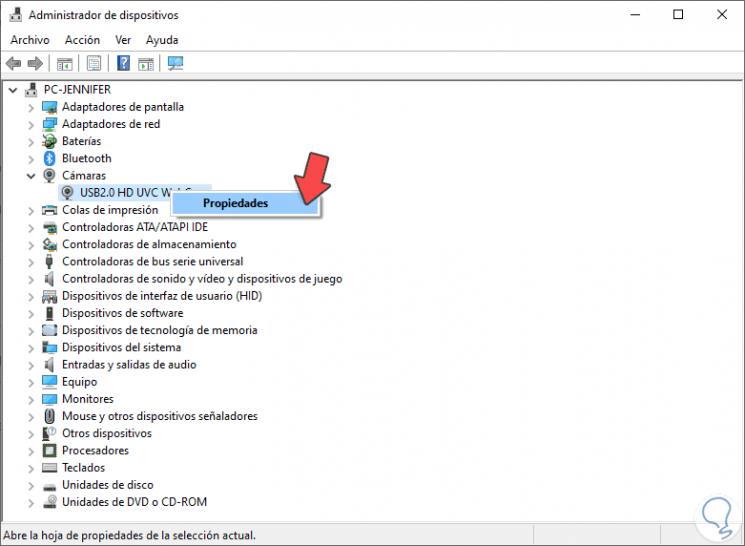The image size is (745, 546).
Task: Click the Forward arrow toolbar icon
Action: [x=35, y=63]
